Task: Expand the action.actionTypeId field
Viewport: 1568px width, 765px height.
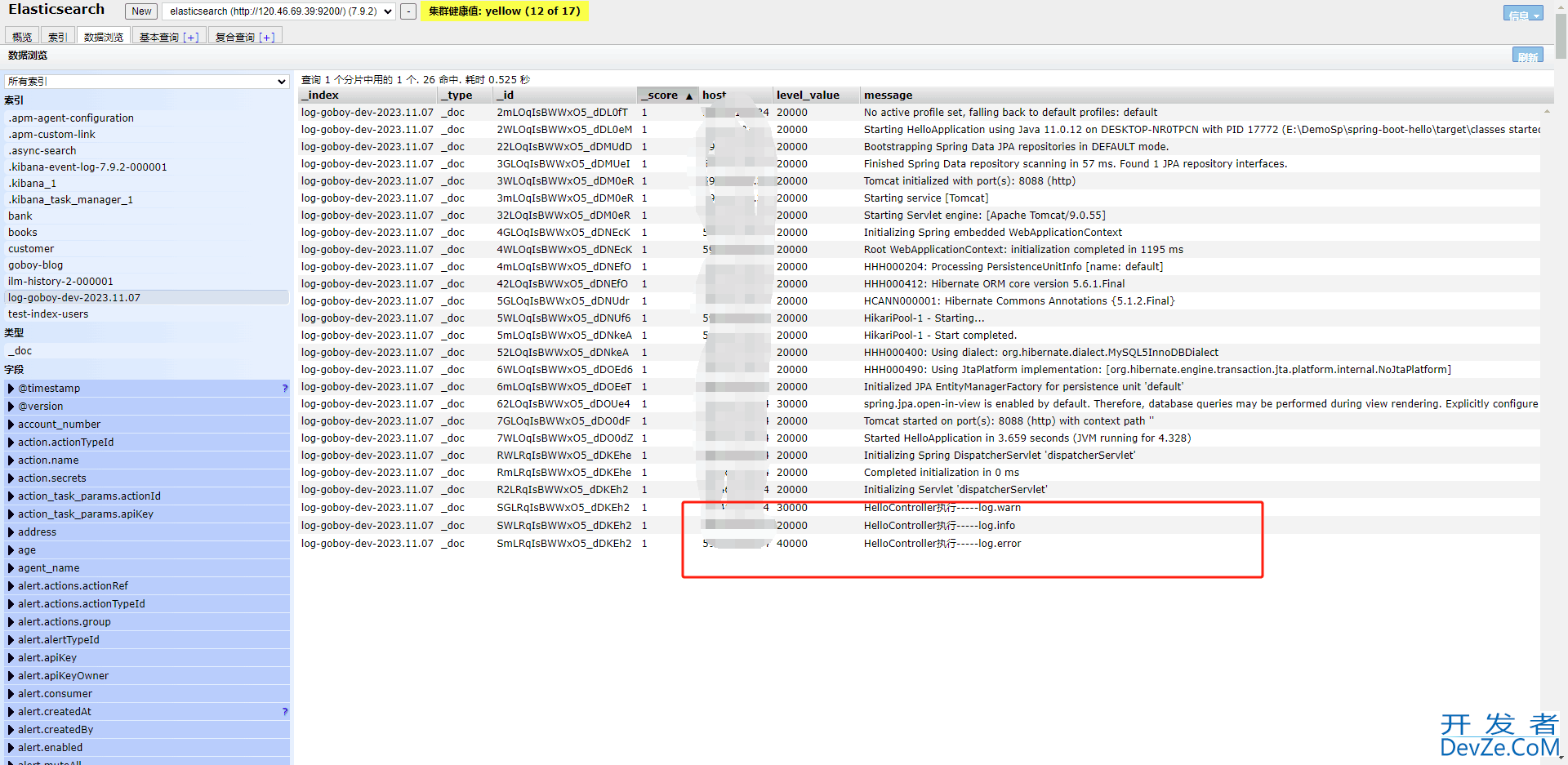Action: pyautogui.click(x=147, y=443)
